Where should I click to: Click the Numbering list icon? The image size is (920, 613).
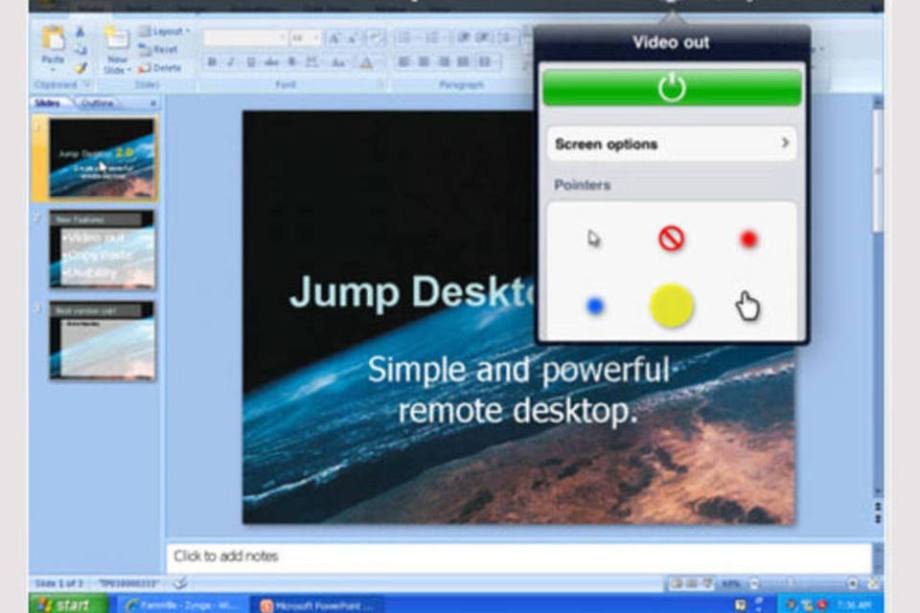pos(432,38)
